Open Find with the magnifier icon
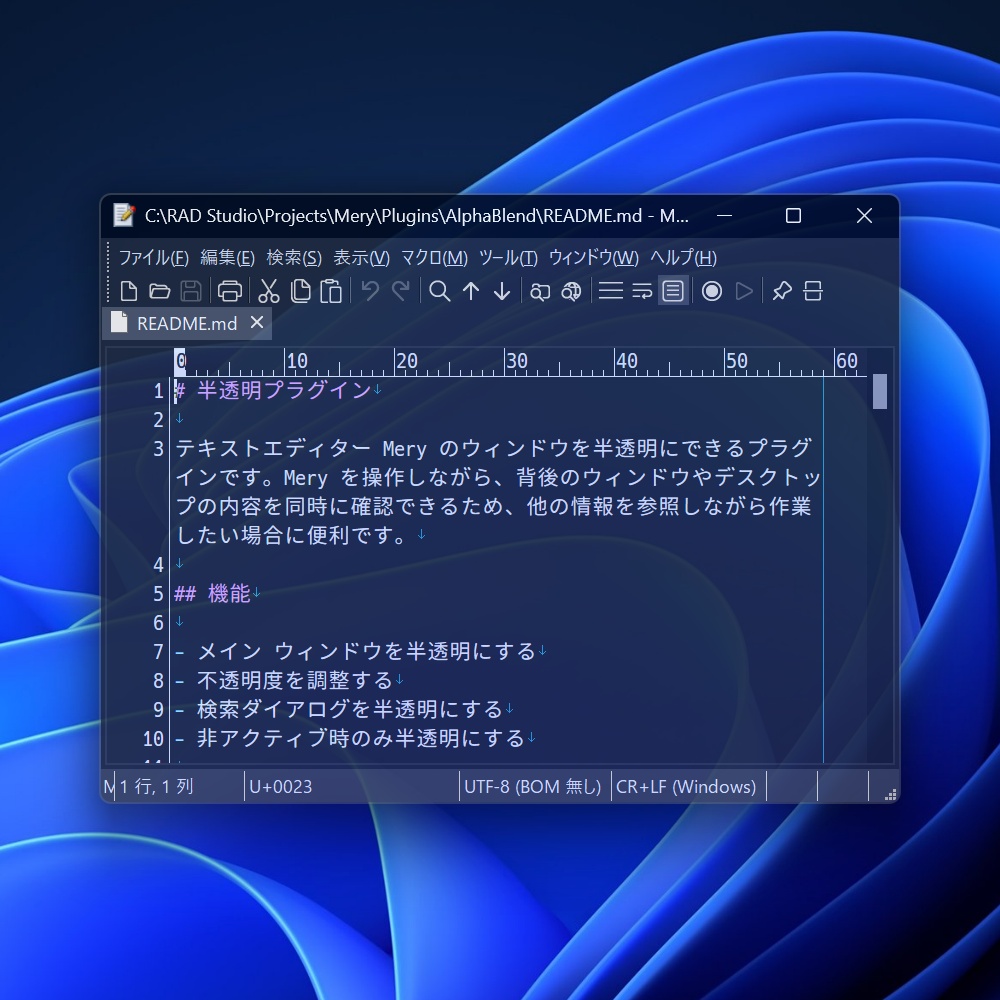 click(x=439, y=291)
